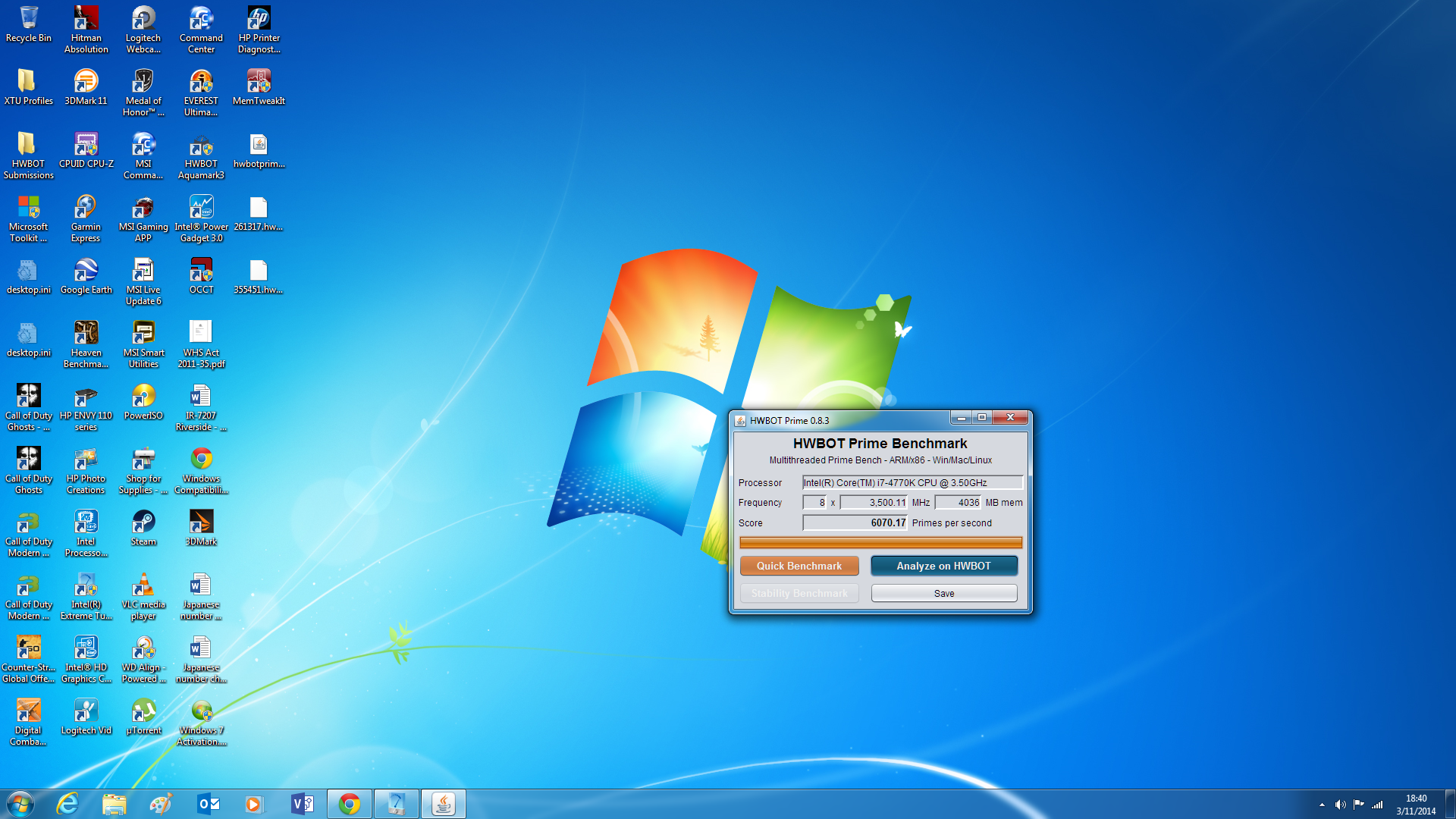The height and width of the screenshot is (819, 1456).
Task: Select the XTU Profiles folder
Action: coord(29,87)
